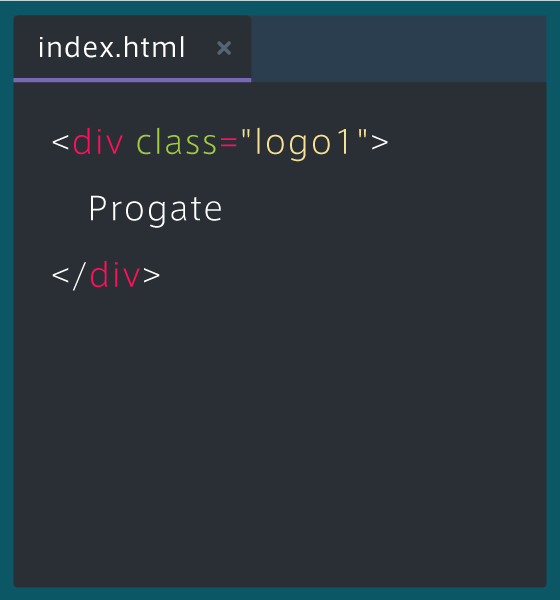Click the empty editor area below code

pyautogui.click(x=280, y=436)
